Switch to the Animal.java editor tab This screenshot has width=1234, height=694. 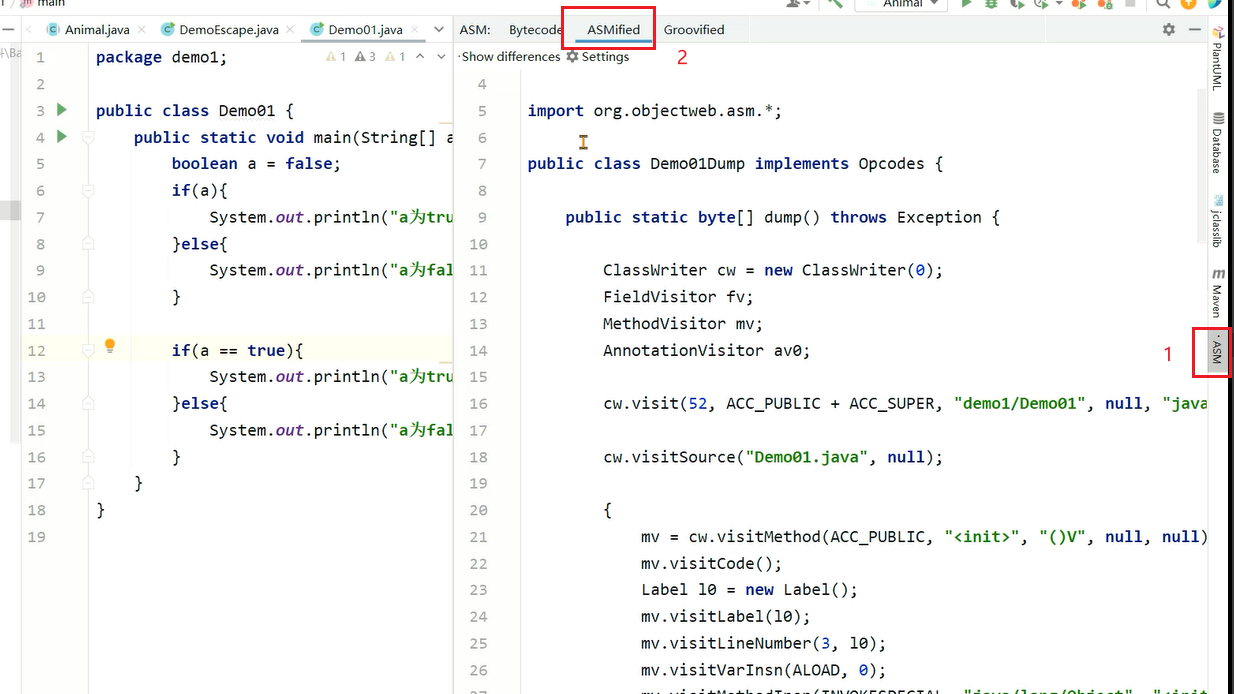(x=96, y=30)
